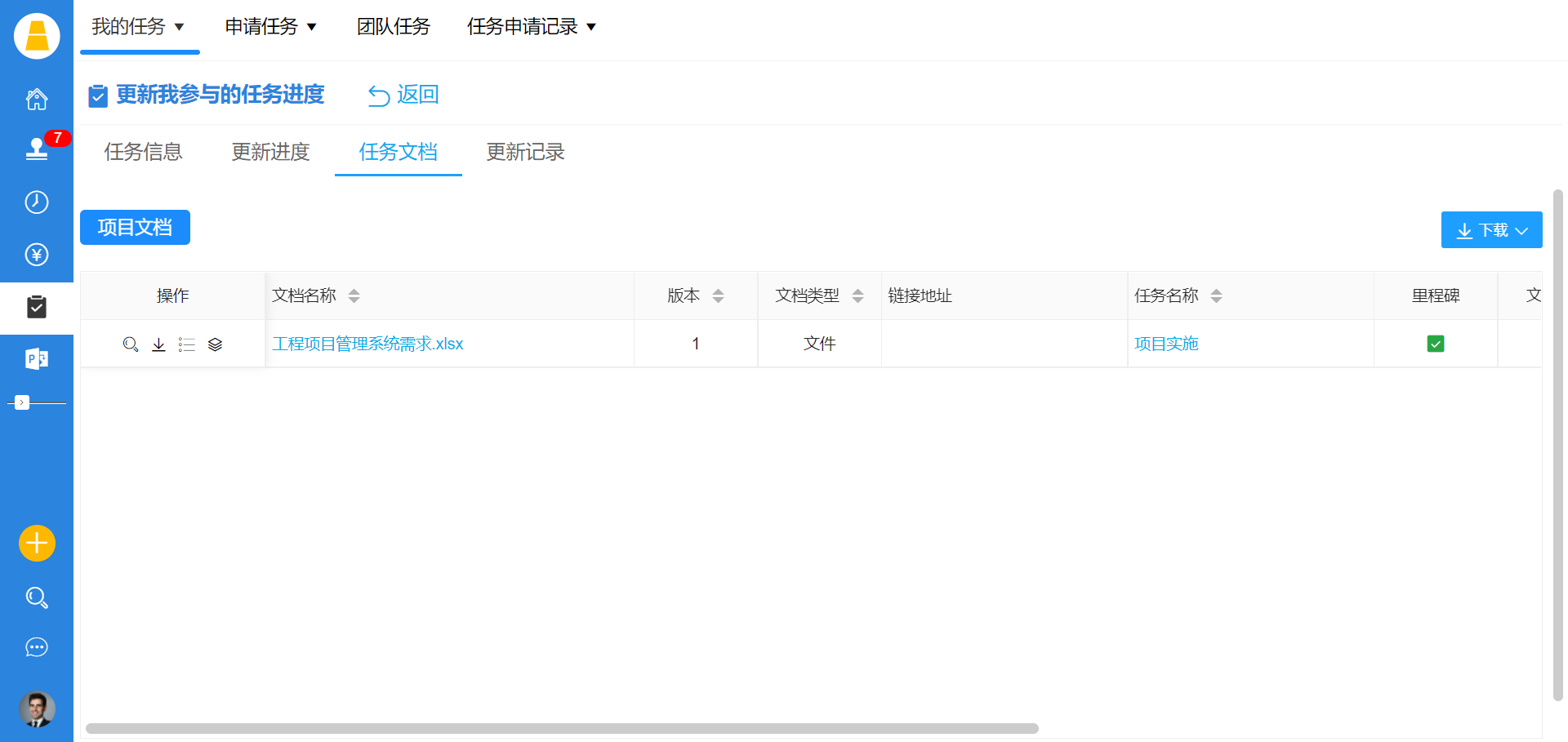Toggle the green milestone checkbox
1568x742 pixels.
tap(1435, 344)
